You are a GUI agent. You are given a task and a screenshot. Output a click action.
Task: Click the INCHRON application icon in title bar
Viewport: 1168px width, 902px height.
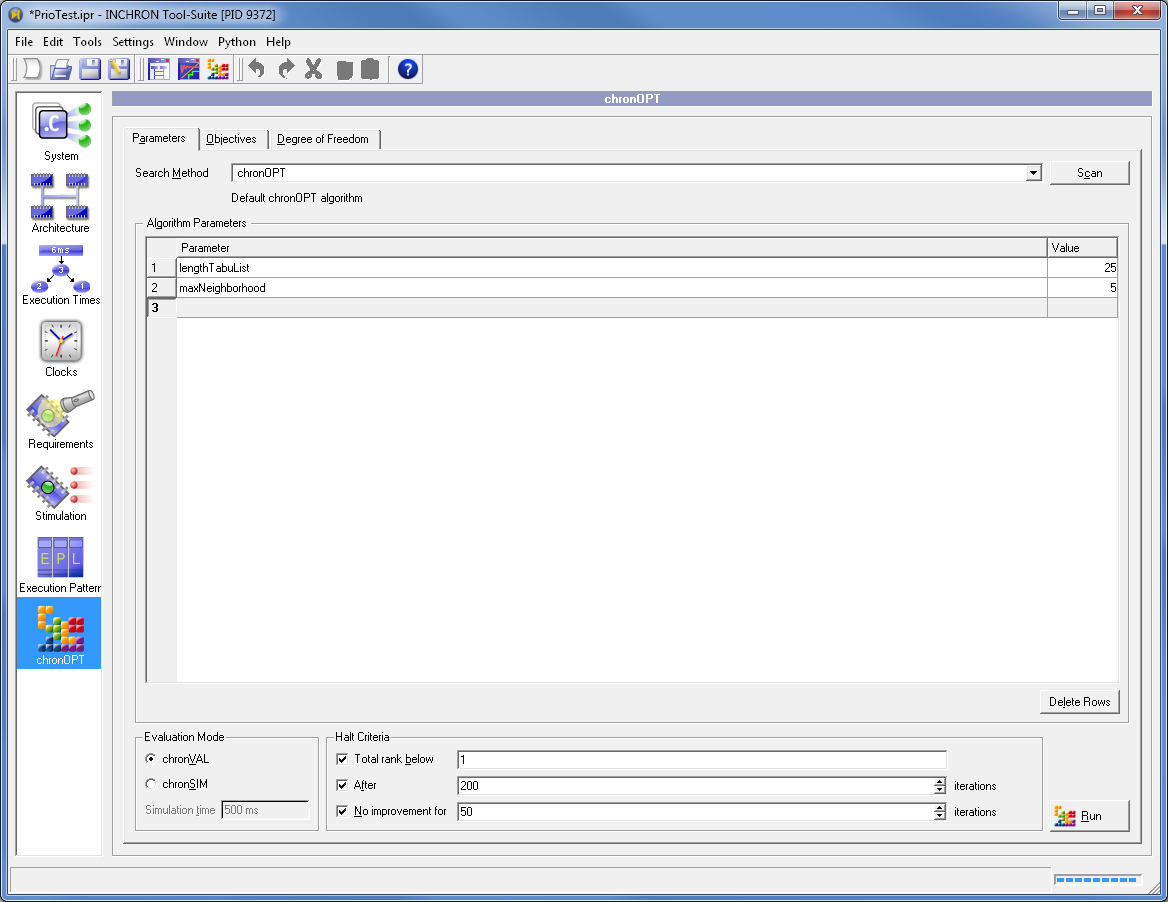15,14
